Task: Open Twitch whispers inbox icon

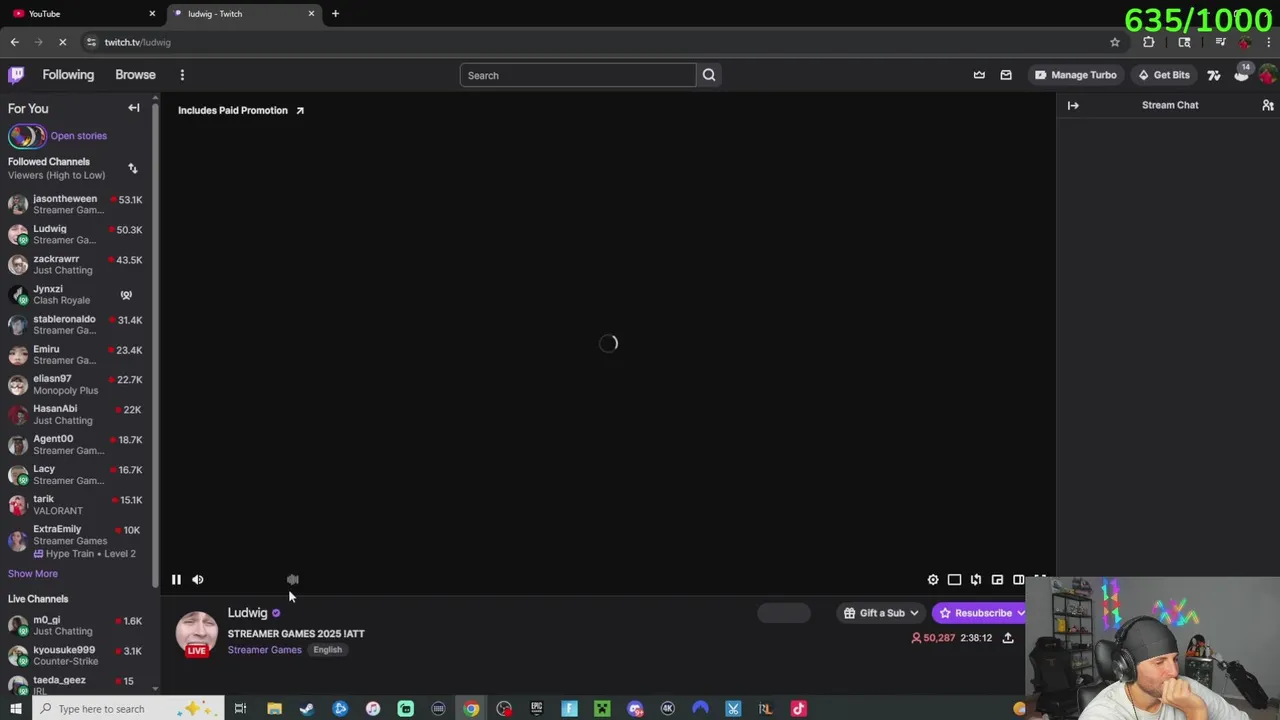Action: point(1006,75)
